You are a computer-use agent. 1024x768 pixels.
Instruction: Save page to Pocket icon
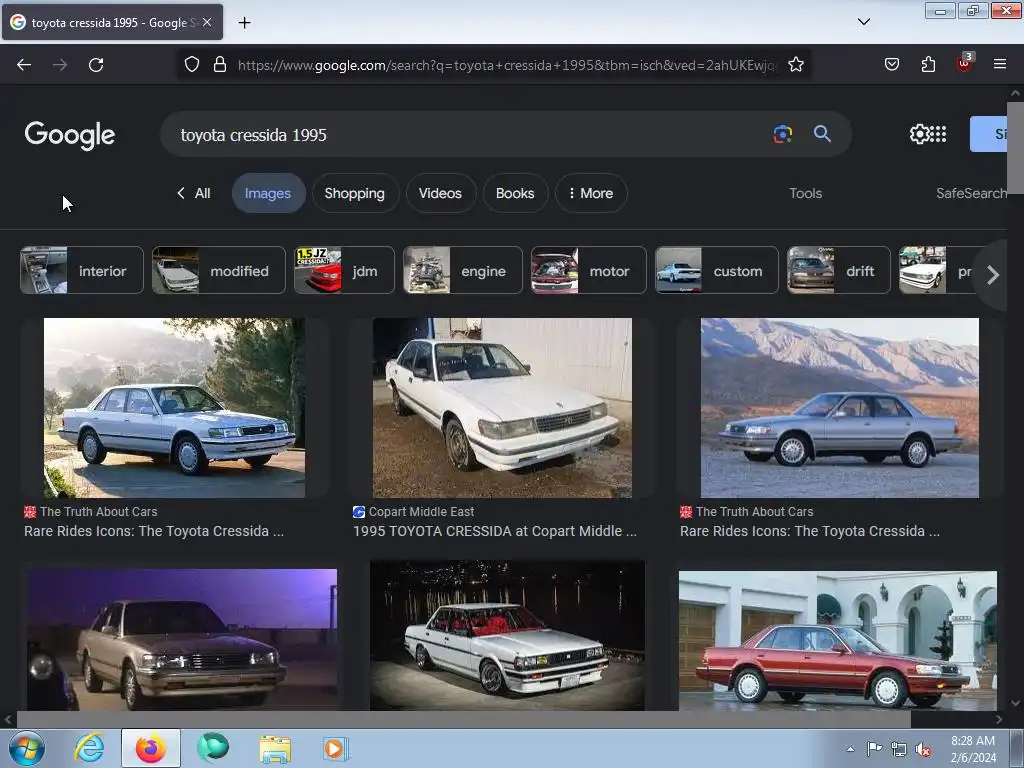tap(892, 64)
